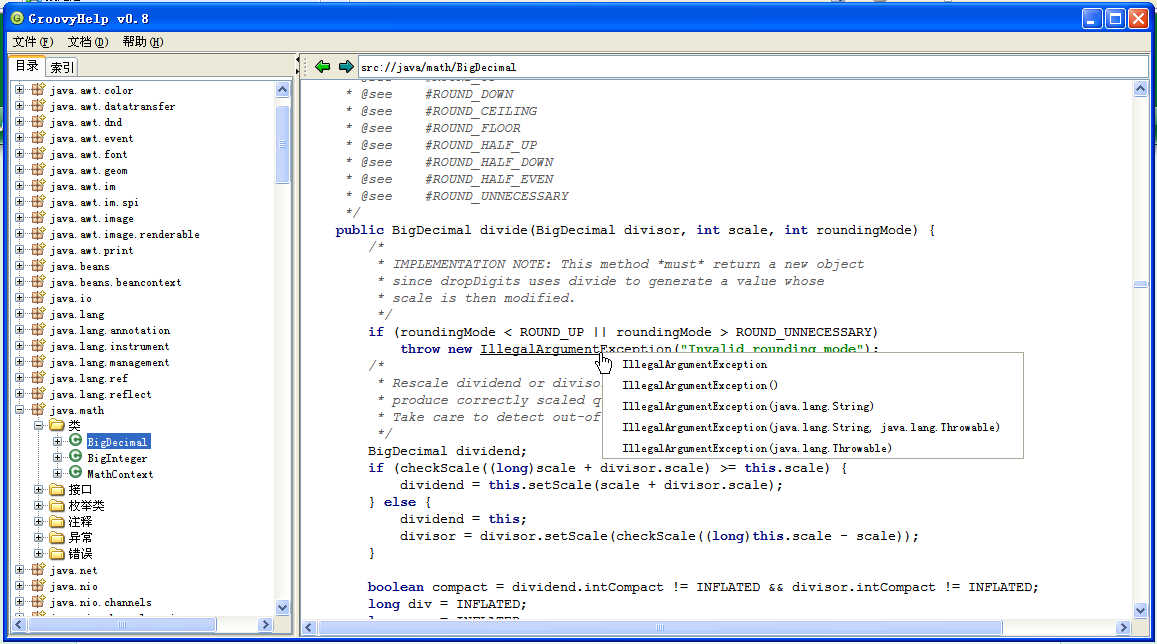Image resolution: width=1157 pixels, height=644 pixels.
Task: Click the java.io package icon
Action: point(38,297)
